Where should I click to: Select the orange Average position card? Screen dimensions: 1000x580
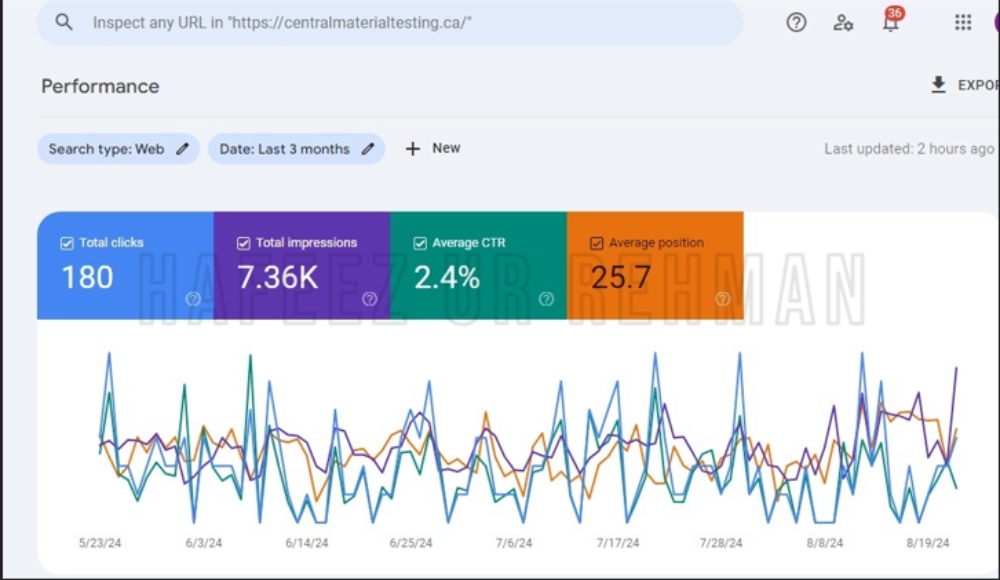click(x=655, y=265)
